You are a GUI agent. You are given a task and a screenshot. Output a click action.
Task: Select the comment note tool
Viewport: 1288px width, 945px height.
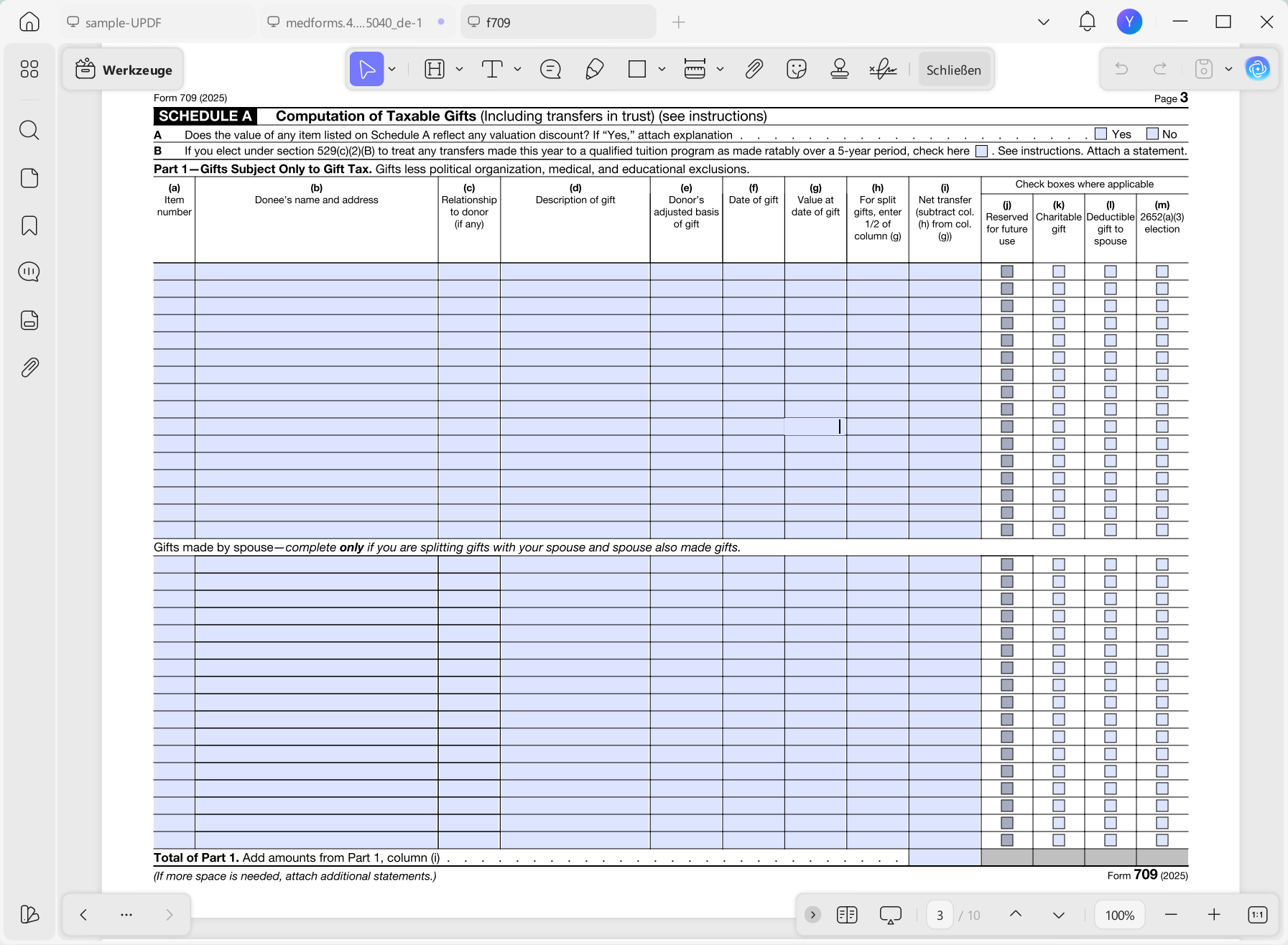(x=550, y=69)
